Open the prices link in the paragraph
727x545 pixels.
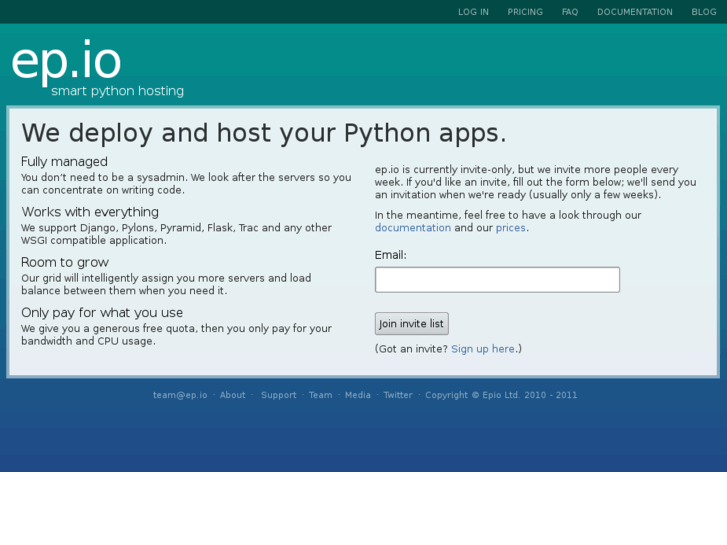510,228
